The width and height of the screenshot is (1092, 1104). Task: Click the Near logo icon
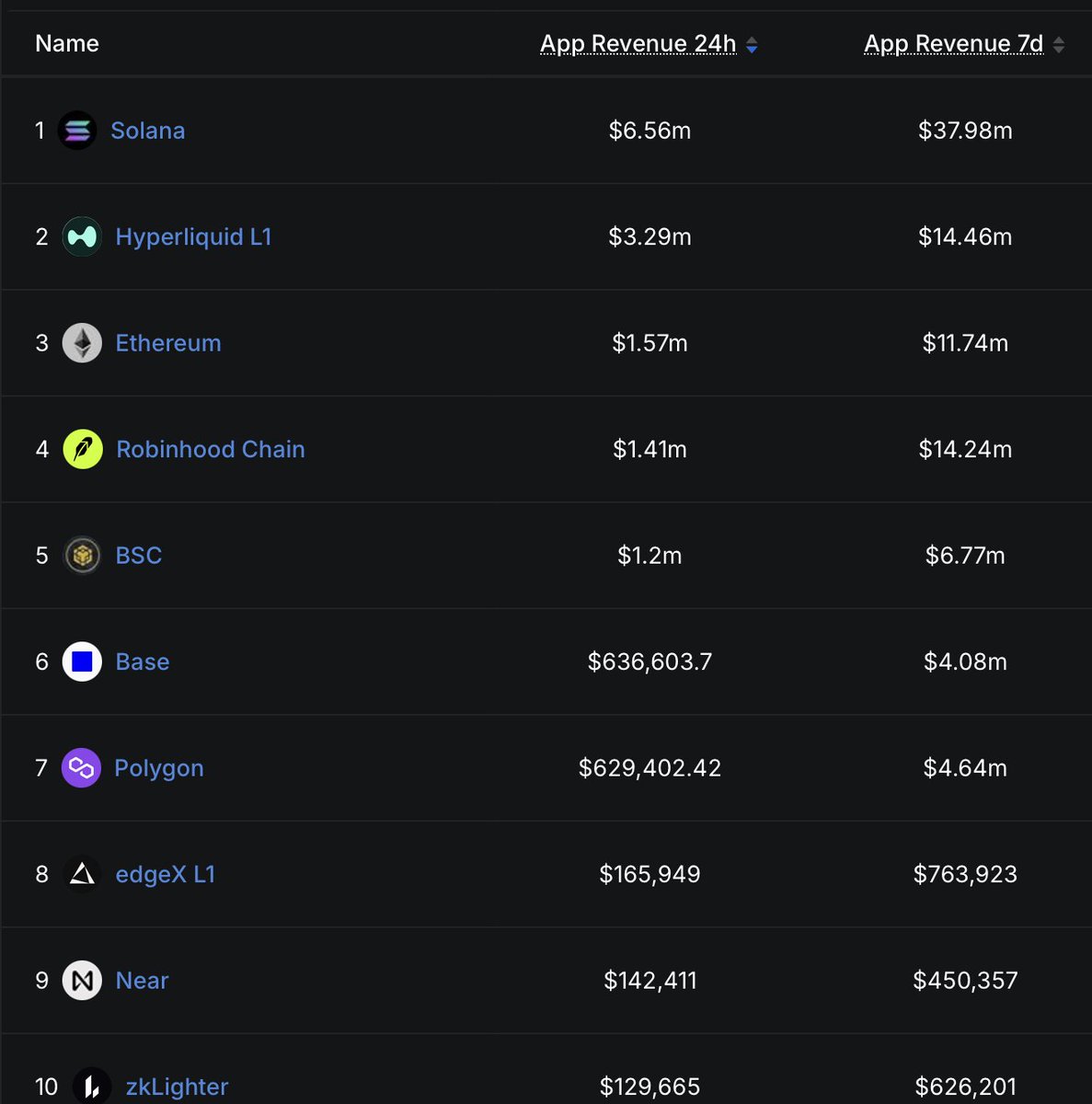click(82, 981)
